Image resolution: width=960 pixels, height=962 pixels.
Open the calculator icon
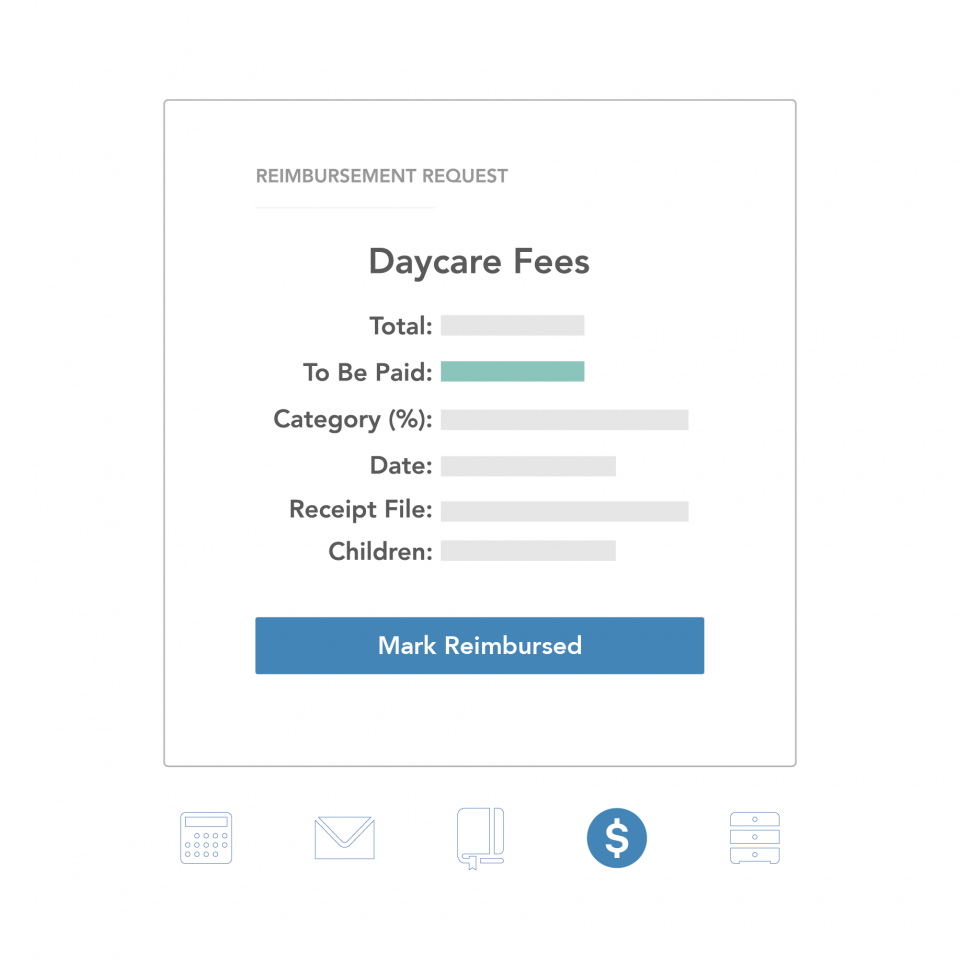pyautogui.click(x=206, y=838)
